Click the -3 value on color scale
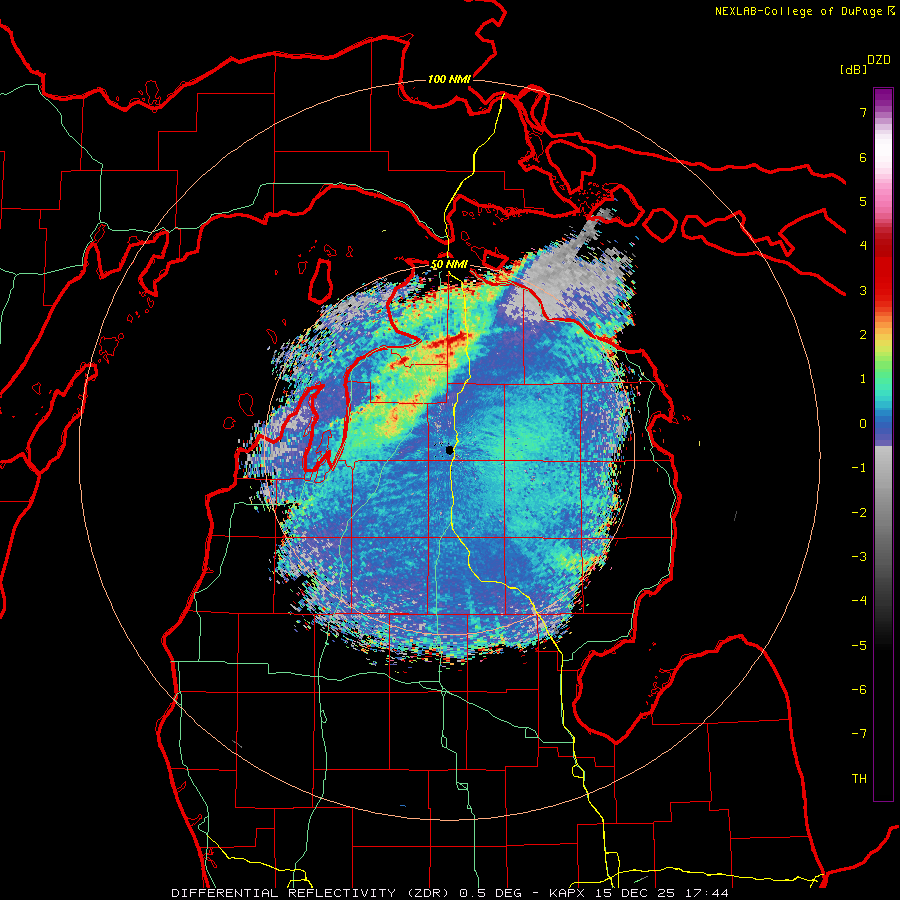The image size is (900, 900). coord(859,557)
